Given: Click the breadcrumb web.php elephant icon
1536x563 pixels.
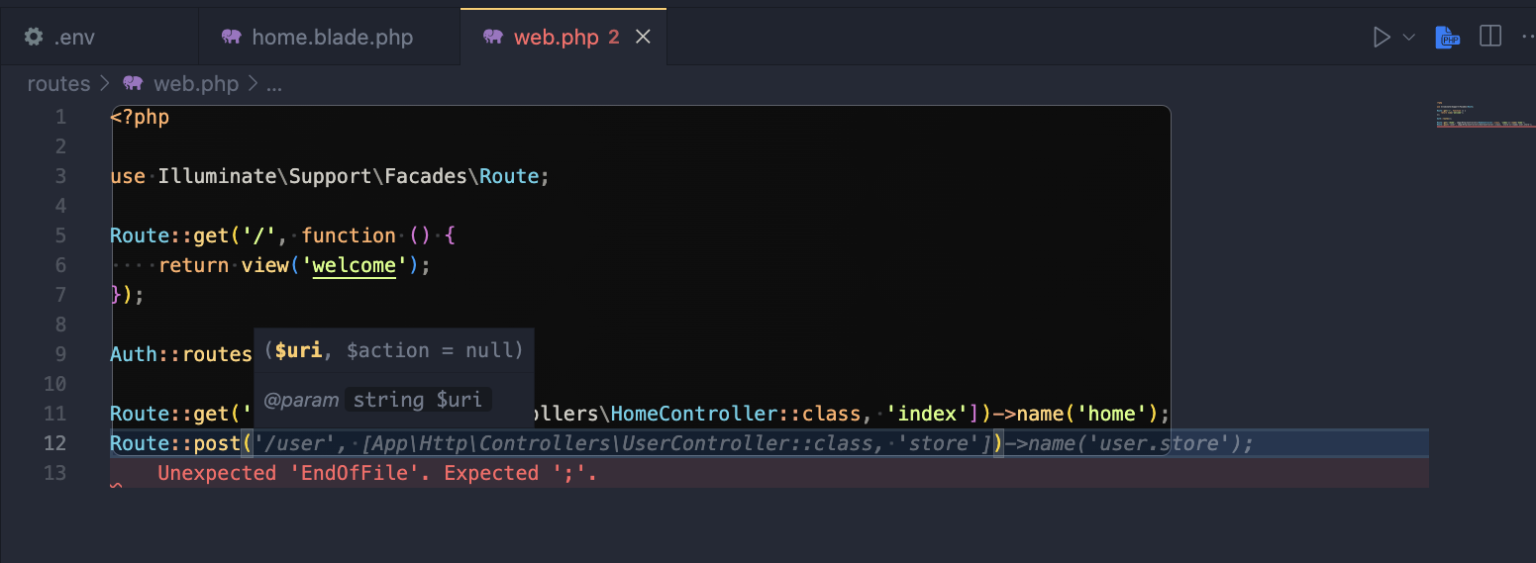Looking at the screenshot, I should (133, 84).
